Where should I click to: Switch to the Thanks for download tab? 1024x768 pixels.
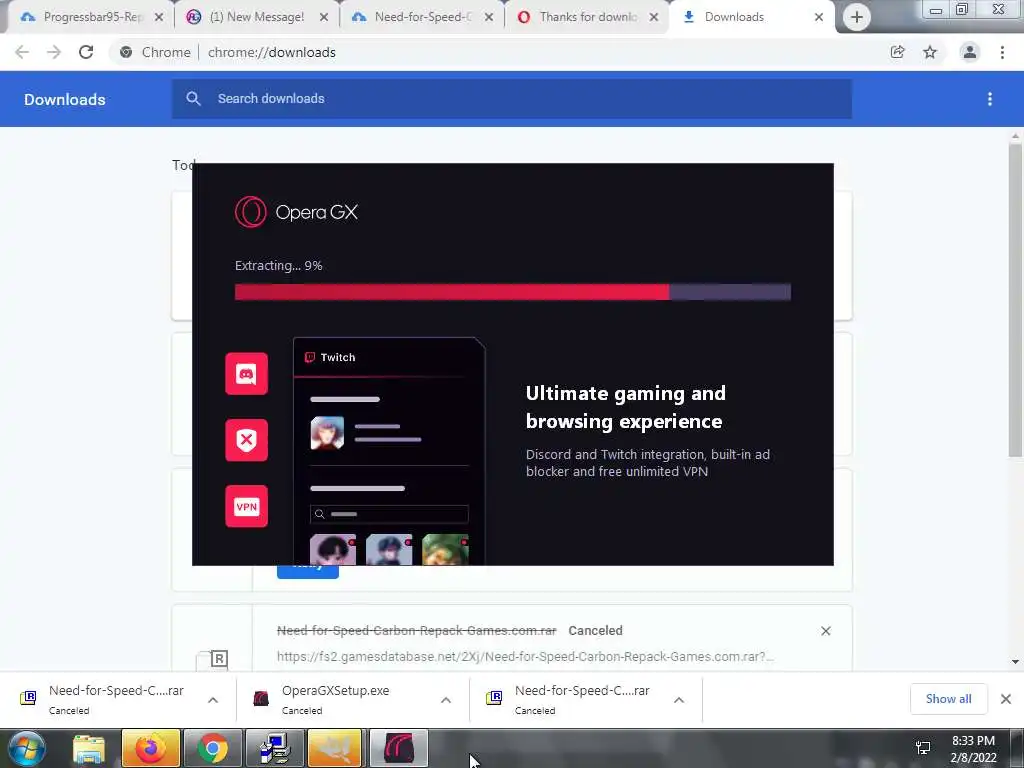point(586,17)
